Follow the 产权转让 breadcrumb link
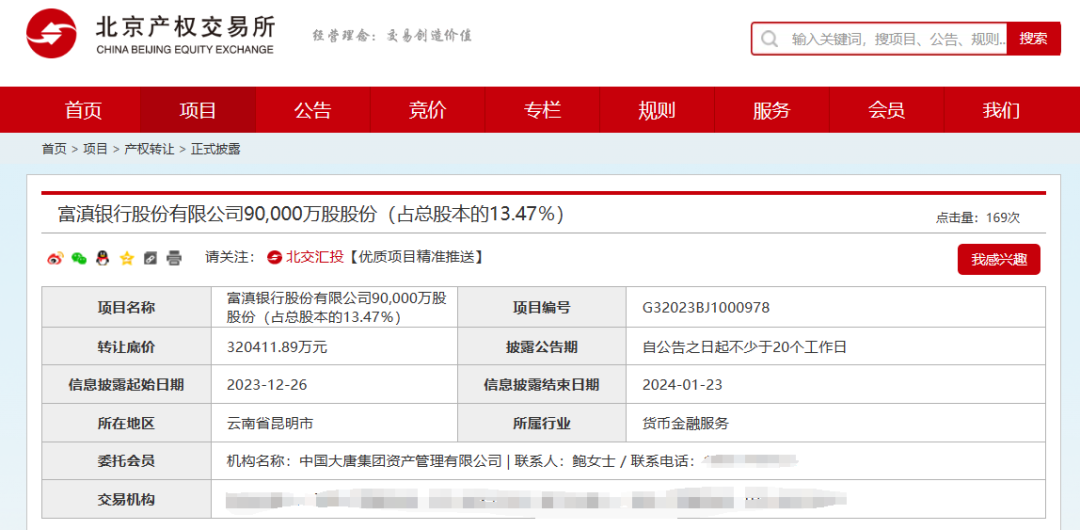Image resolution: width=1080 pixels, height=530 pixels. click(x=149, y=149)
